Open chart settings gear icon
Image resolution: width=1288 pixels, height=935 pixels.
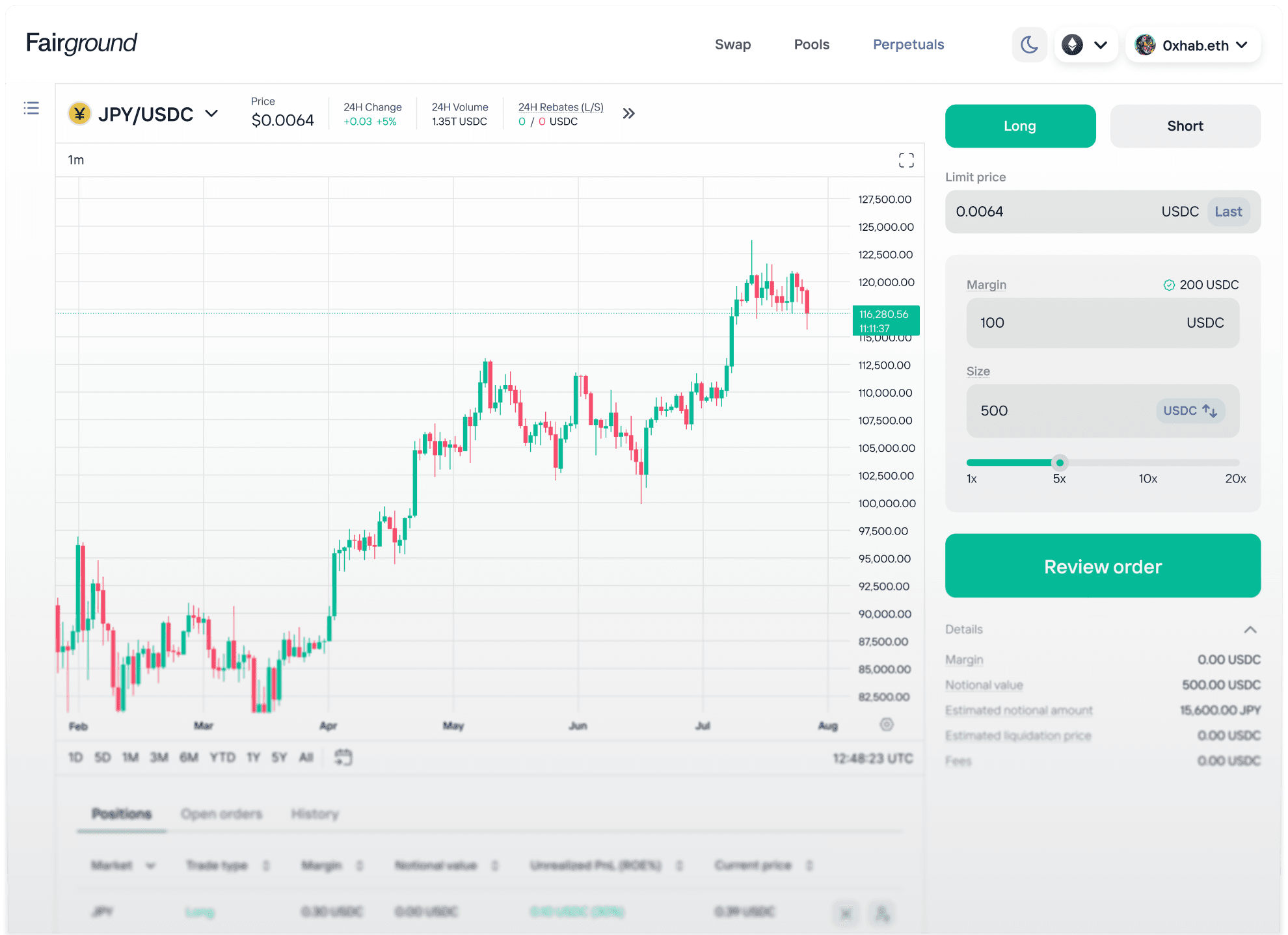pos(886,724)
